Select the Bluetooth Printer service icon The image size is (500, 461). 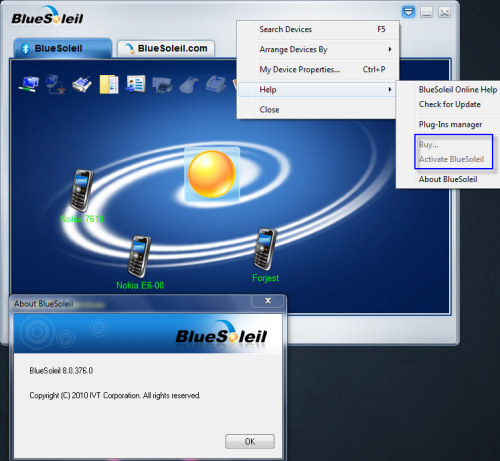click(162, 85)
